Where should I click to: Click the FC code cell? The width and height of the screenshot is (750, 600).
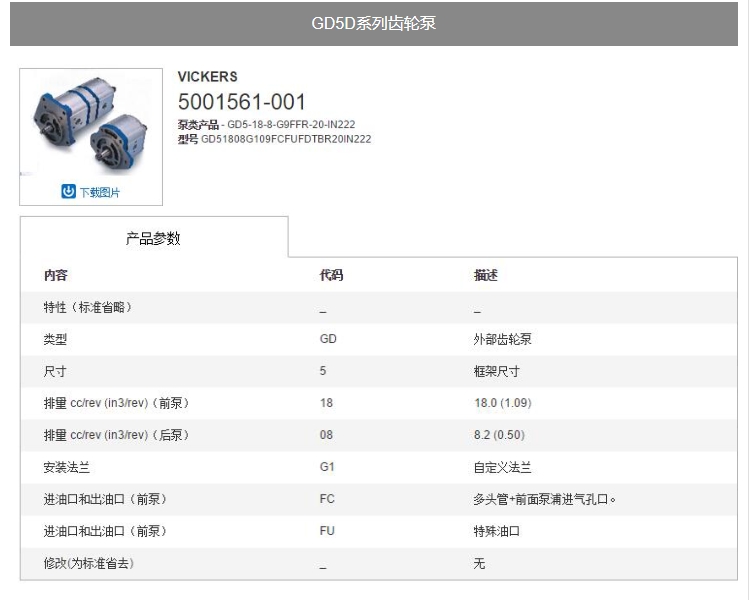click(327, 499)
